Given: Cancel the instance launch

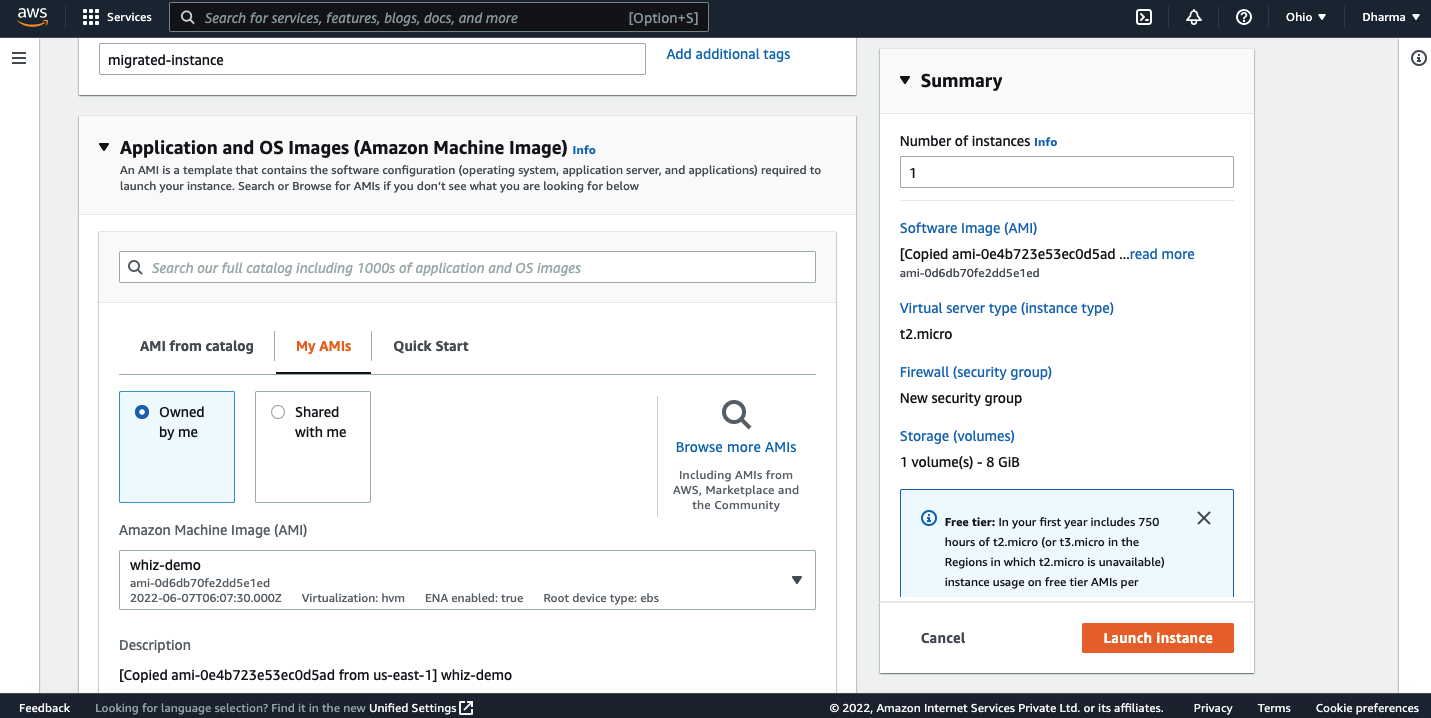Looking at the screenshot, I should (943, 638).
